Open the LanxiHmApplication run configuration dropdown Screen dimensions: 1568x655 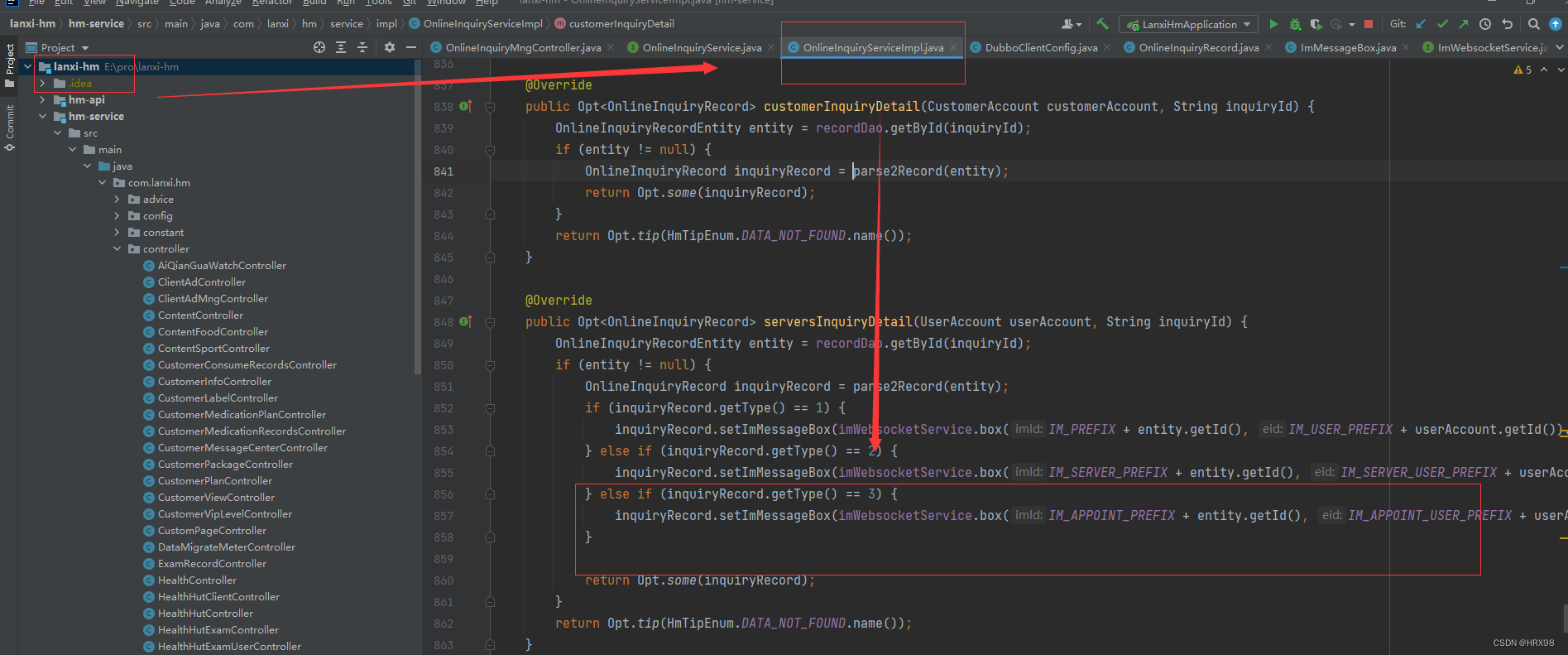1188,24
